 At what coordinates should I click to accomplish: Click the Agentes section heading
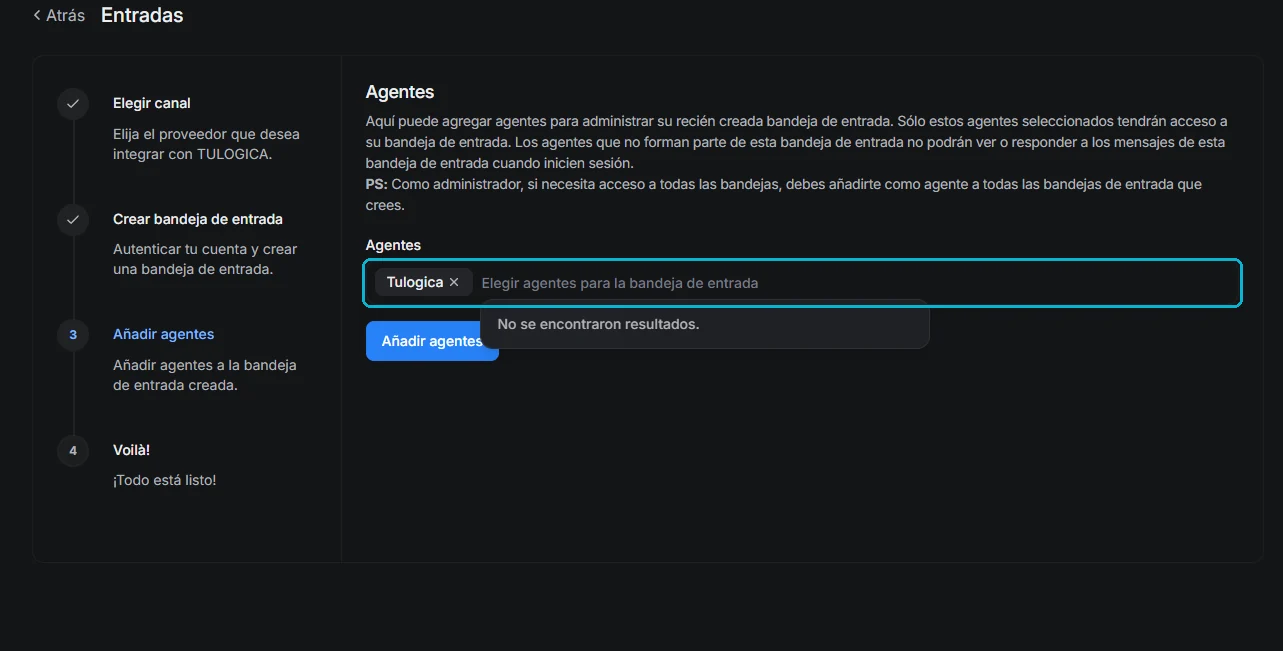[400, 92]
